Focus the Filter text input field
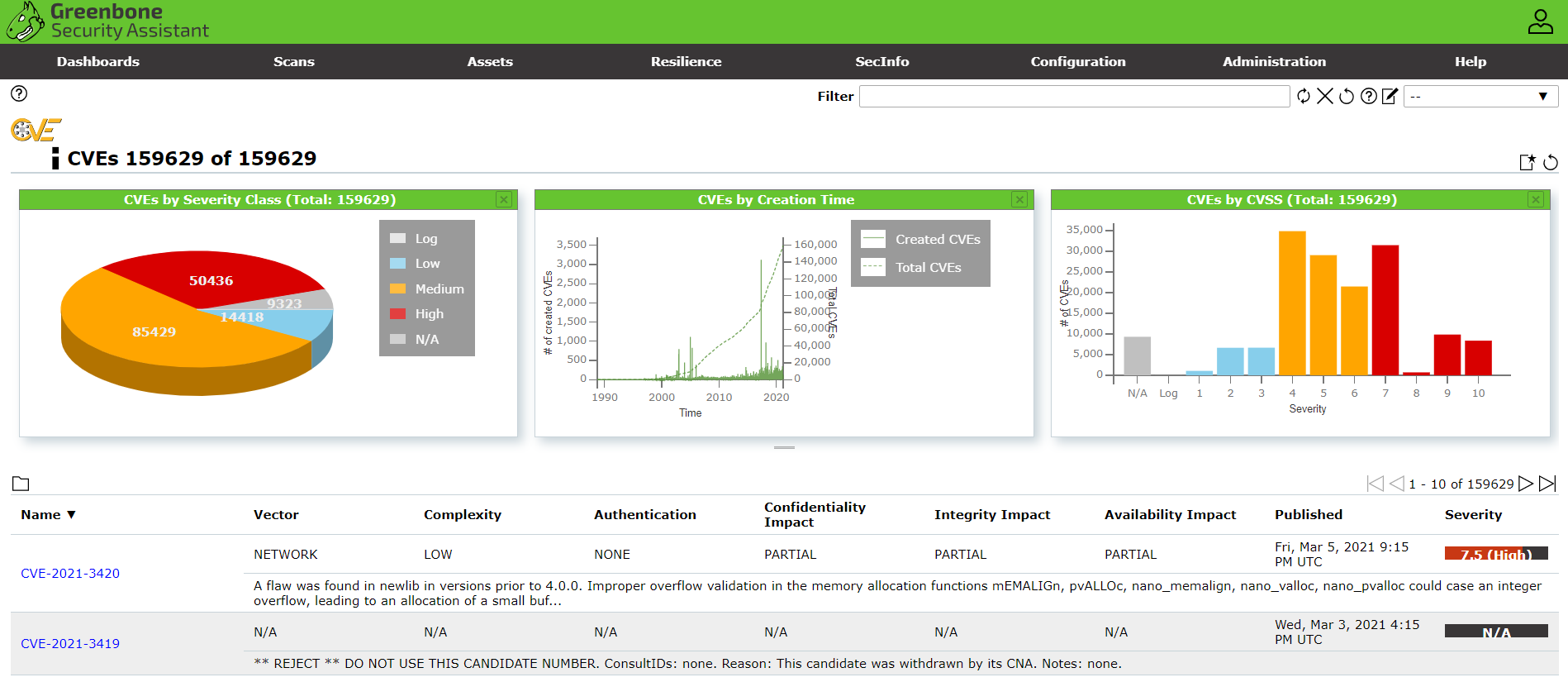Viewport: 1568px width, 682px height. point(1074,97)
